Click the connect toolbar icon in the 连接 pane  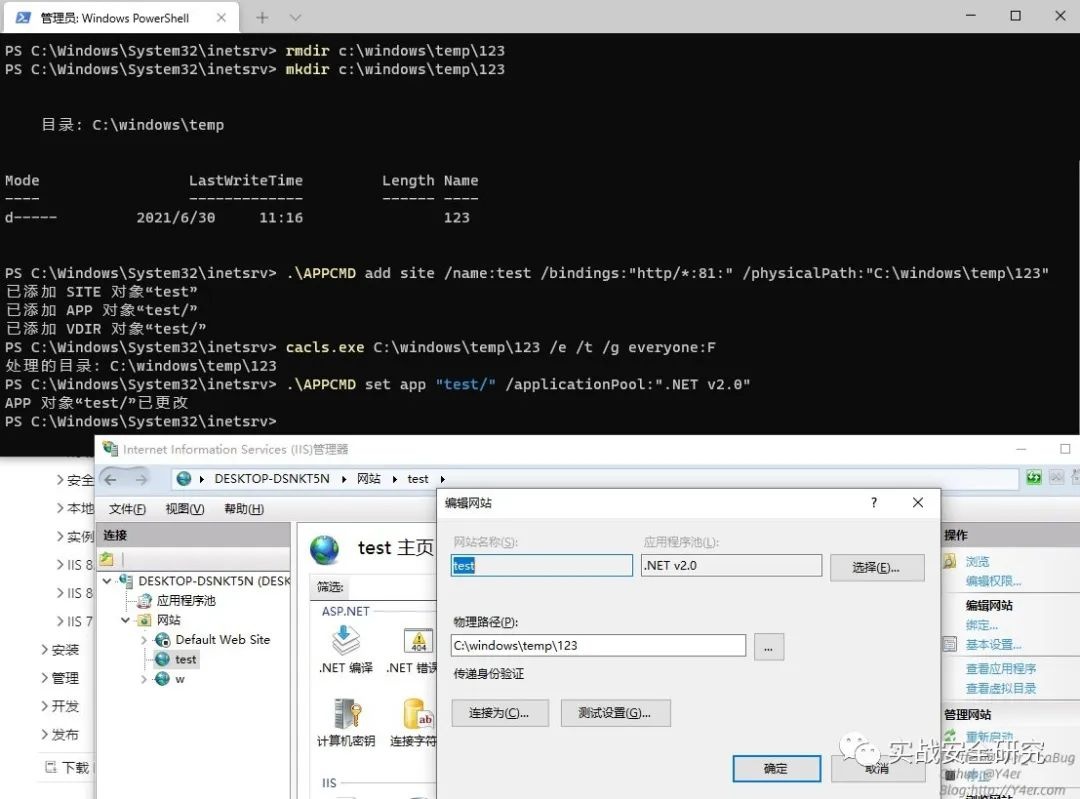pyautogui.click(x=107, y=559)
